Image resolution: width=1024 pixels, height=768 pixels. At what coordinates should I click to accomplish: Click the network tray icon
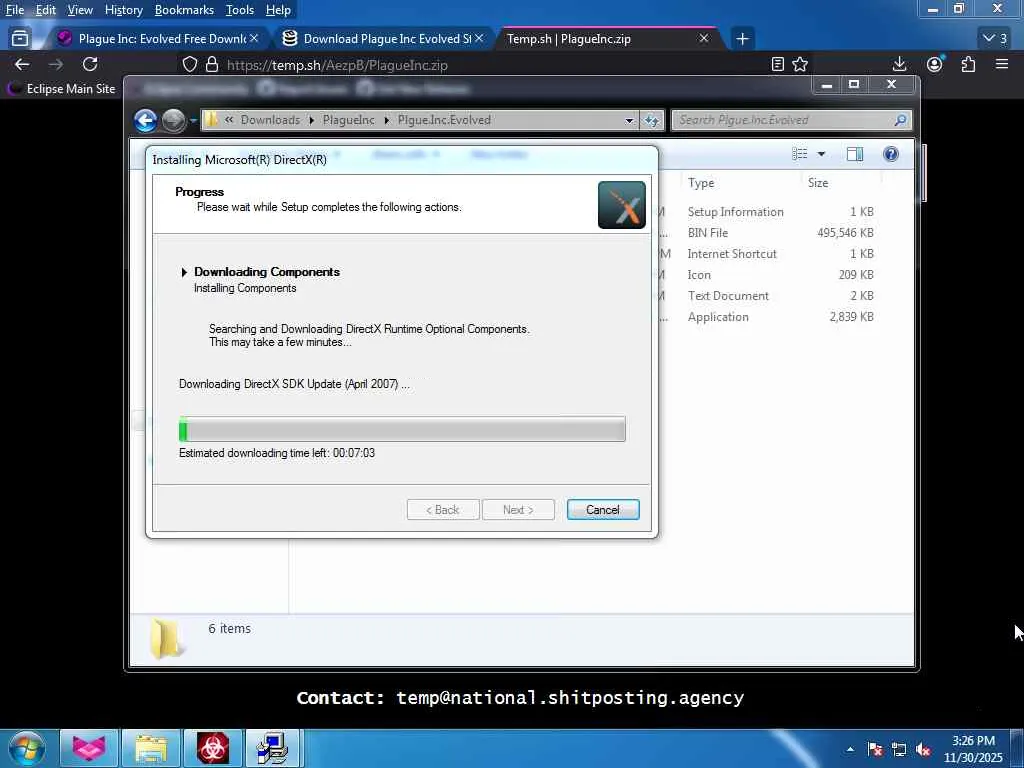(899, 749)
